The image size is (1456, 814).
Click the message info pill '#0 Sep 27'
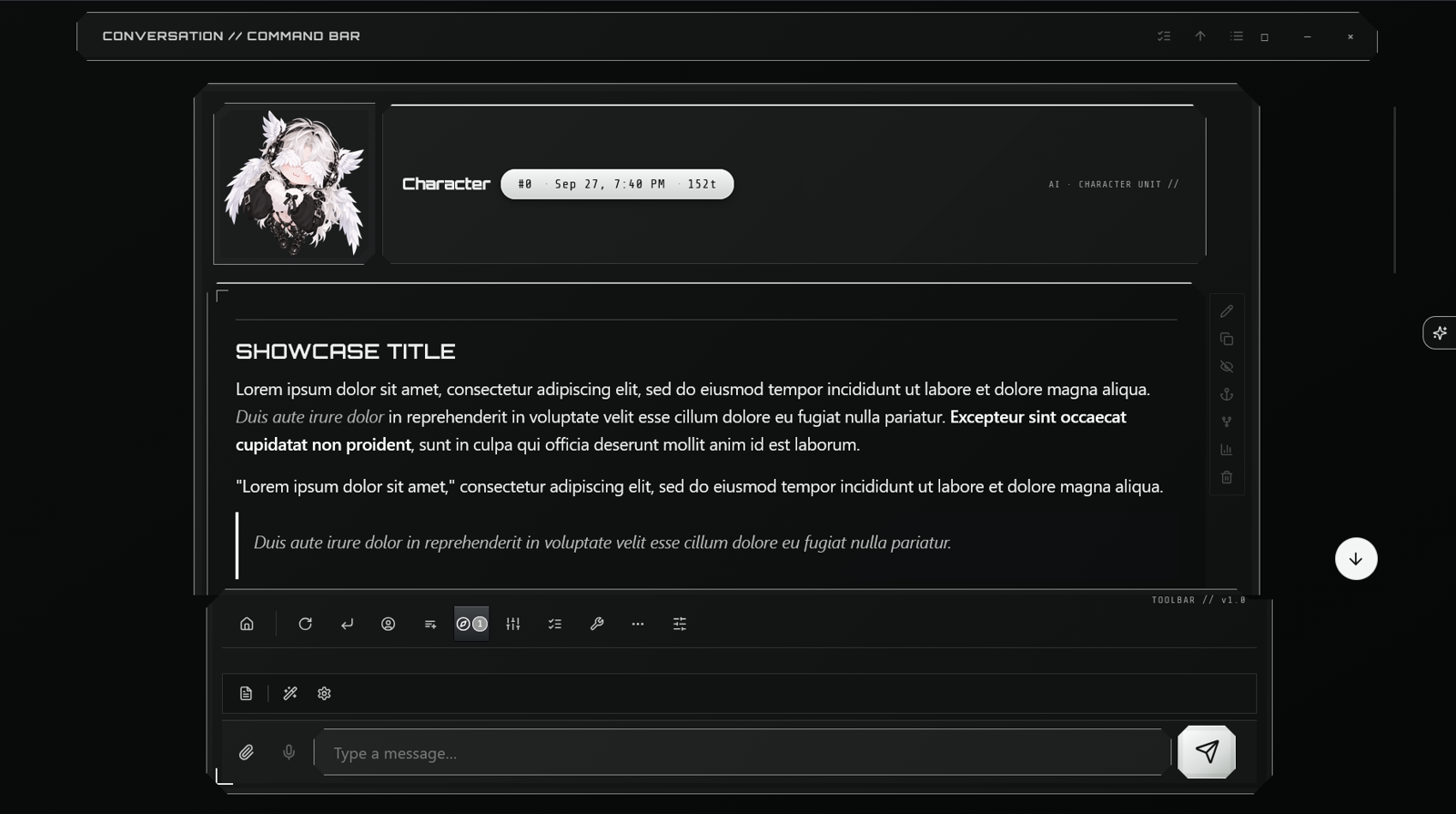point(617,184)
